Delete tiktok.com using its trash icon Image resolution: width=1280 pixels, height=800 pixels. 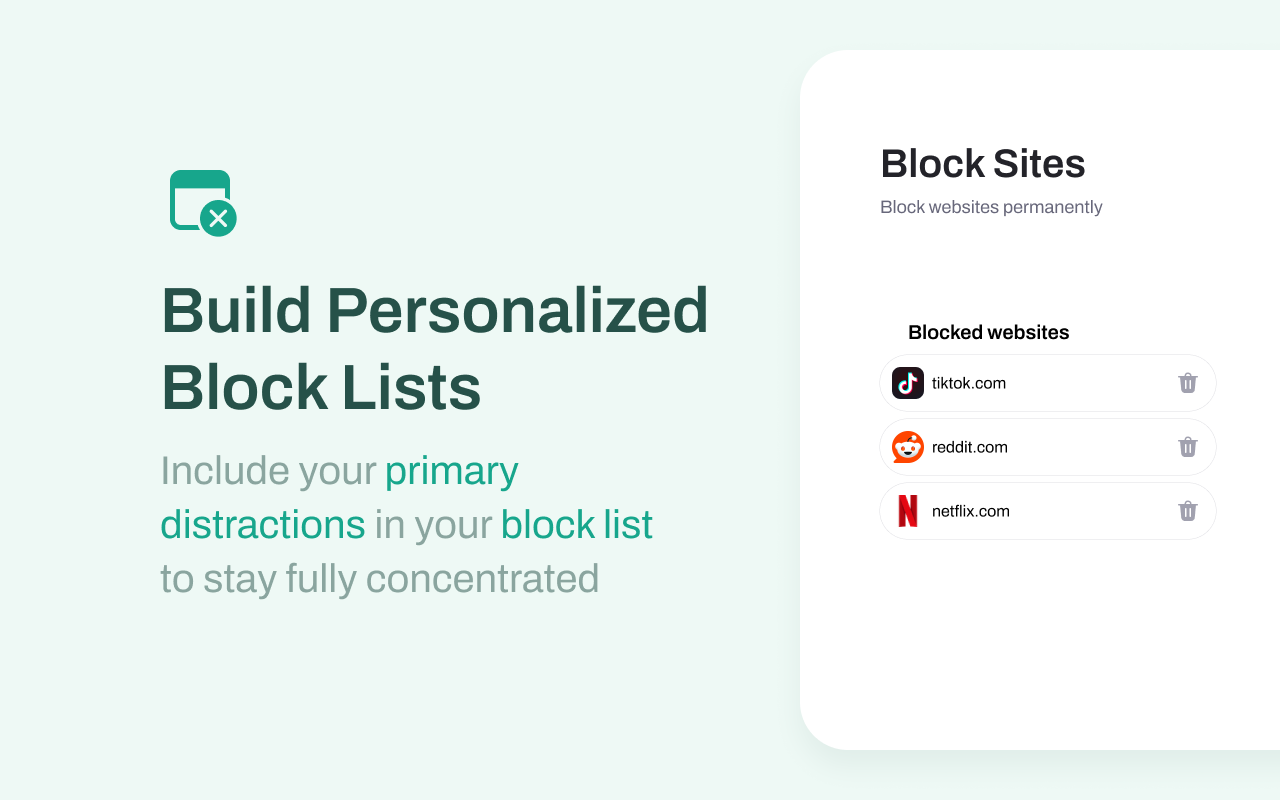1187,383
